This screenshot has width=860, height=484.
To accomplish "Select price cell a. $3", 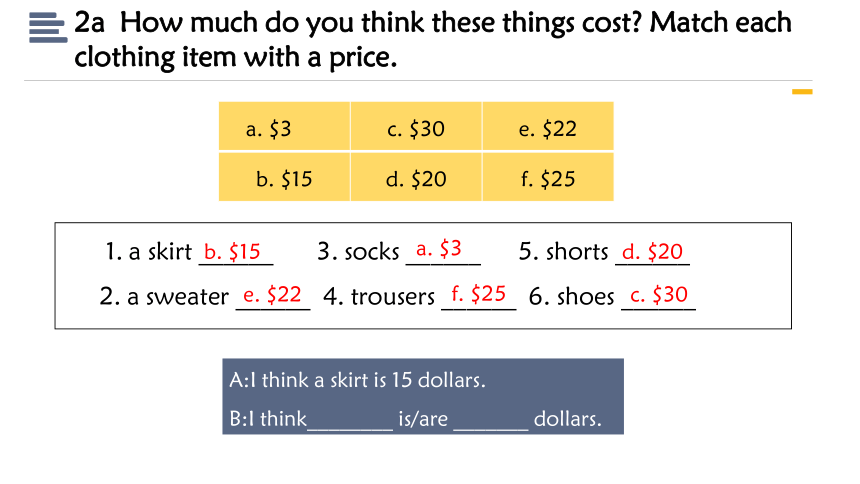I will [x=284, y=126].
